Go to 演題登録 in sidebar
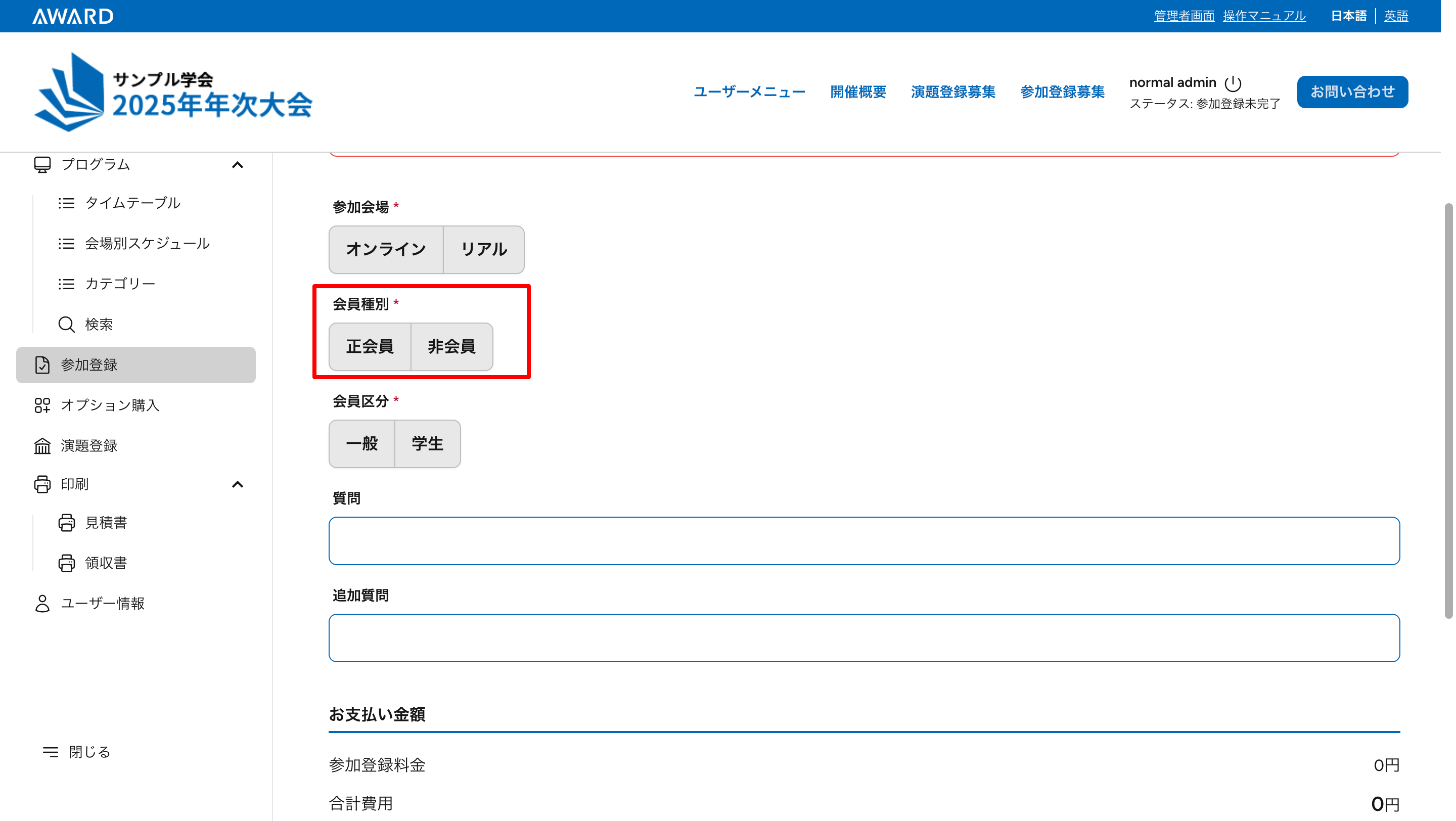Image resolution: width=1456 pixels, height=821 pixels. [x=89, y=446]
